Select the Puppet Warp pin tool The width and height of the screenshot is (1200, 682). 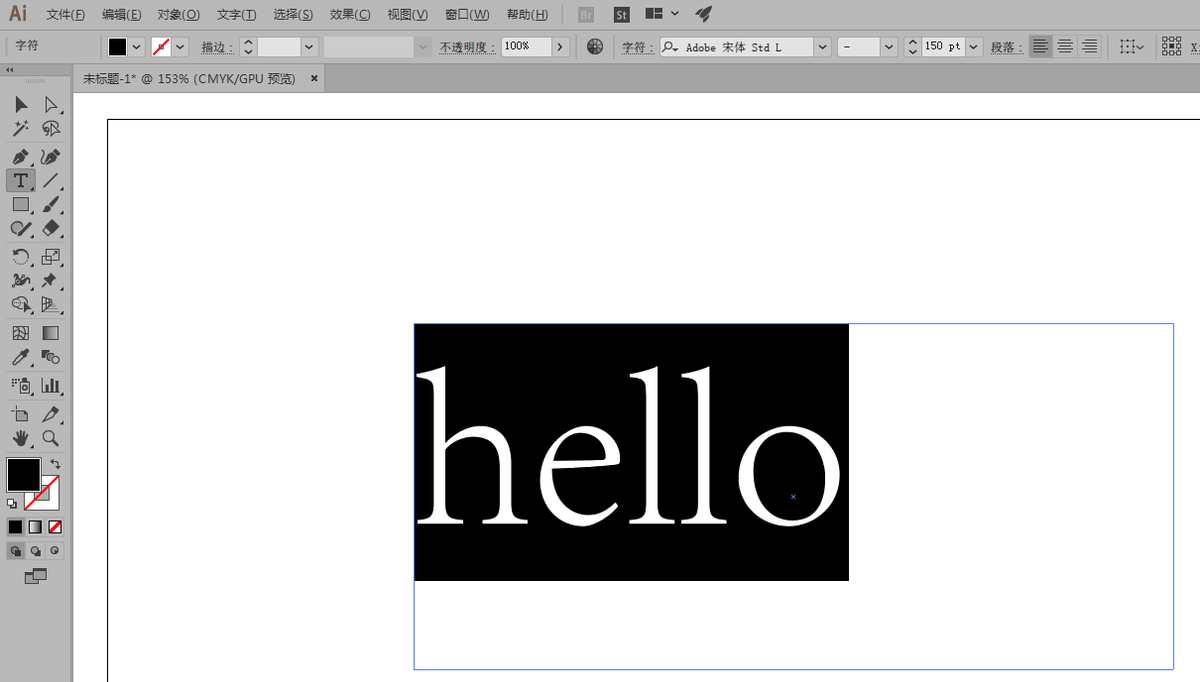tap(51, 281)
